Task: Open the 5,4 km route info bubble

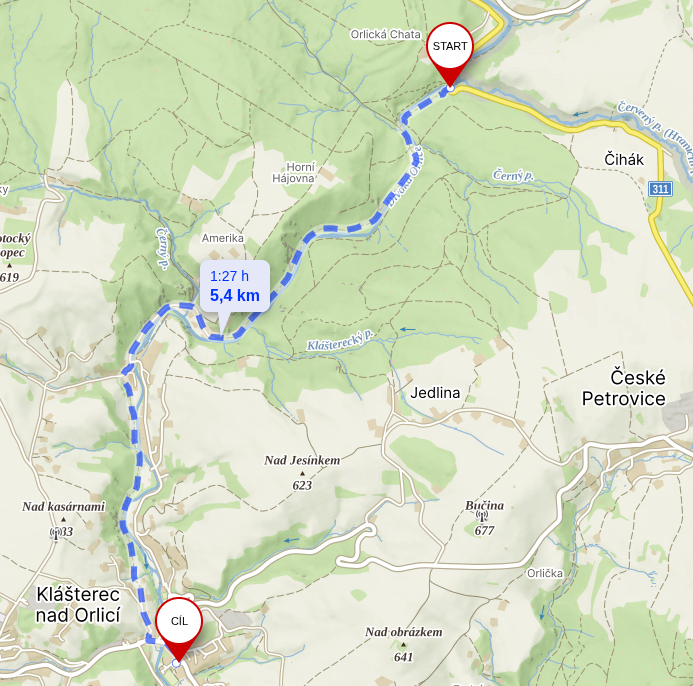Action: pos(235,286)
